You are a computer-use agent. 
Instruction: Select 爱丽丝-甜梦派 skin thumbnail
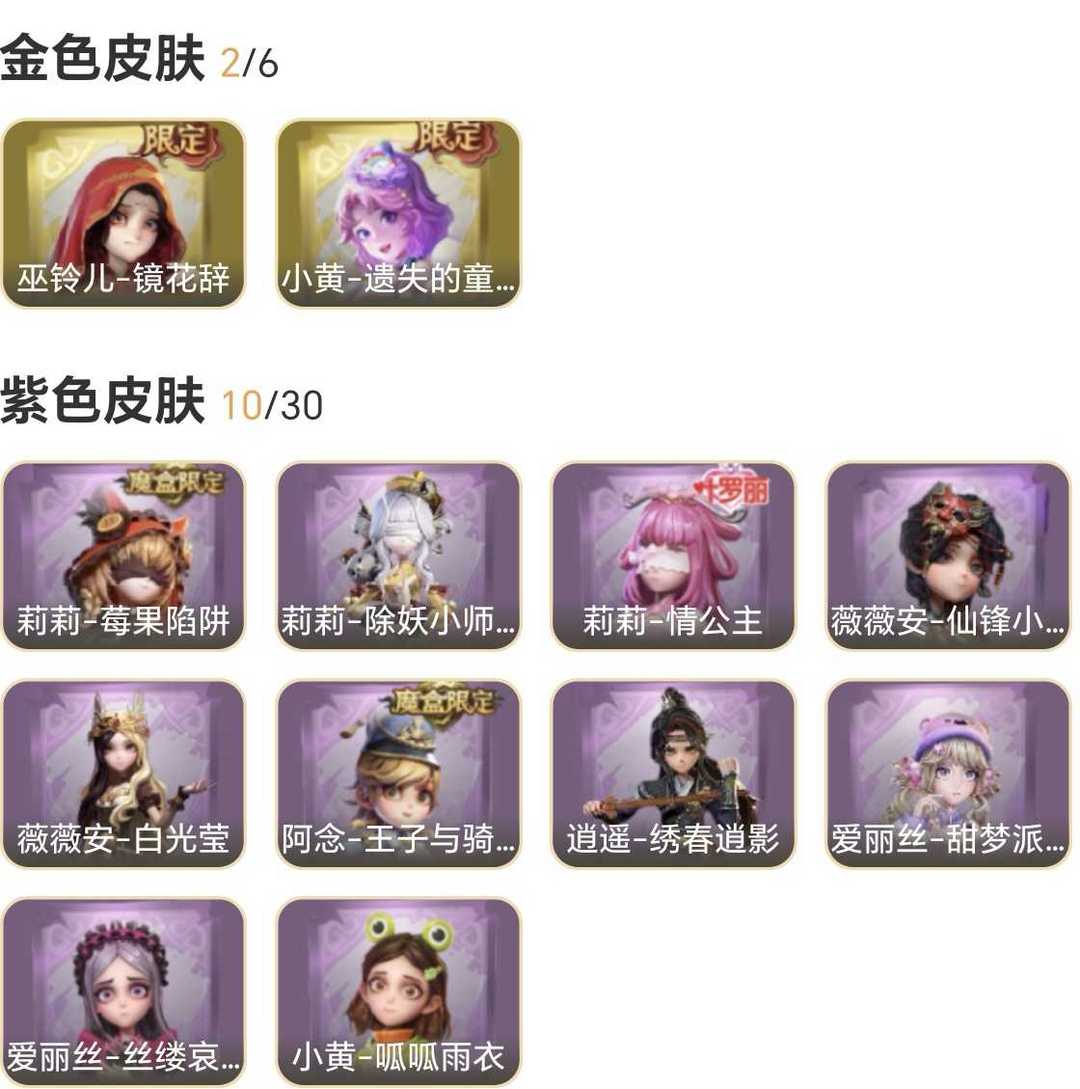(x=948, y=774)
